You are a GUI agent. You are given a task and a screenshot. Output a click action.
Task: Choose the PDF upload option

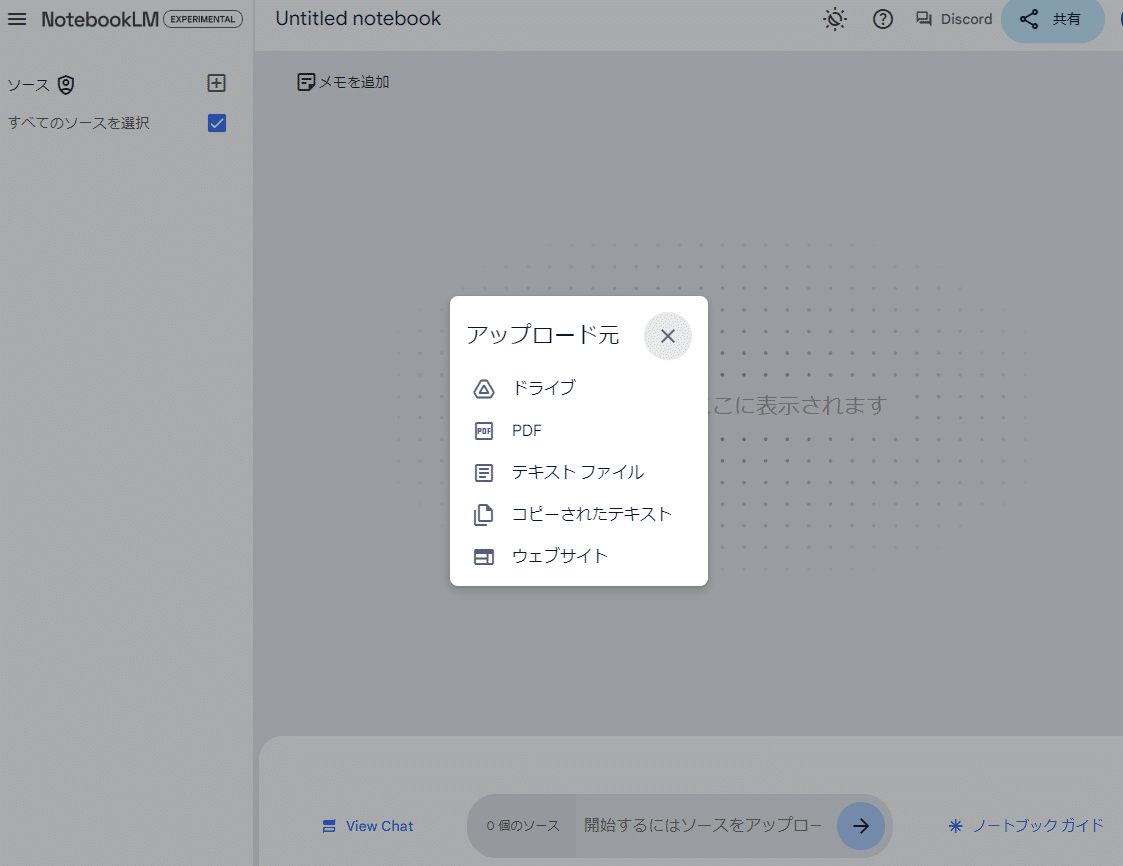pos(529,430)
